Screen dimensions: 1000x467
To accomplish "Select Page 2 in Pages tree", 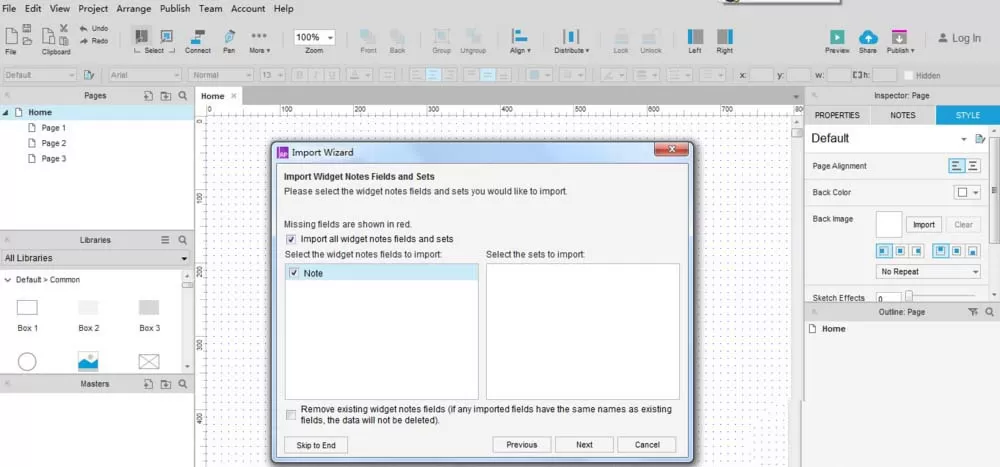I will [x=54, y=144].
